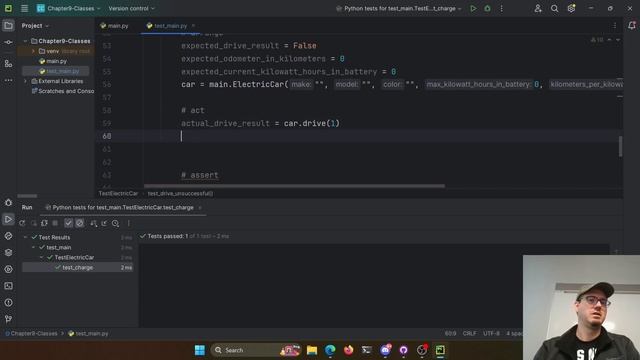Open the Python Console tool window
This screenshot has height=360, width=640.
(x=8, y=236)
